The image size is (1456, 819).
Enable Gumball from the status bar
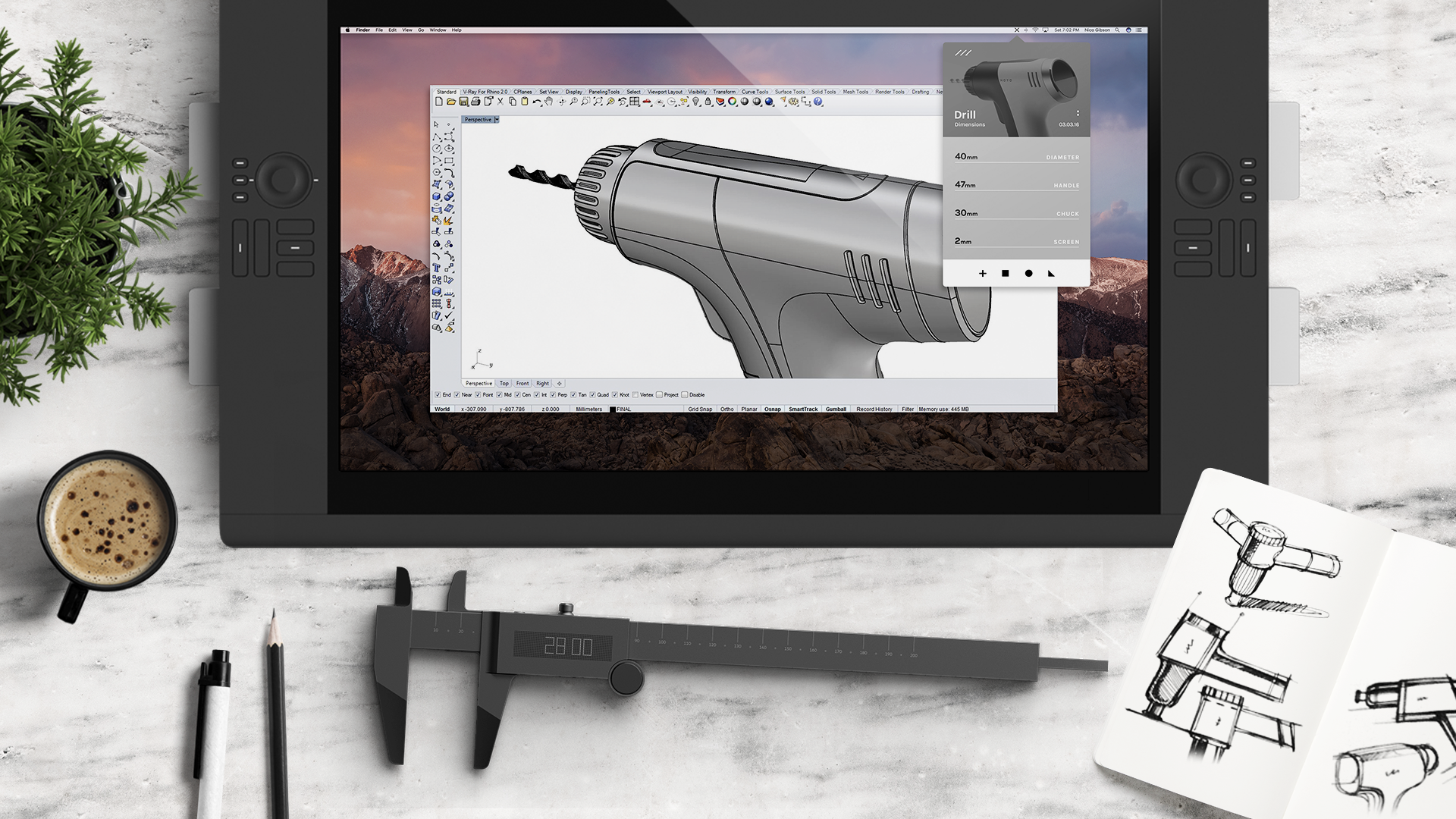coord(836,409)
